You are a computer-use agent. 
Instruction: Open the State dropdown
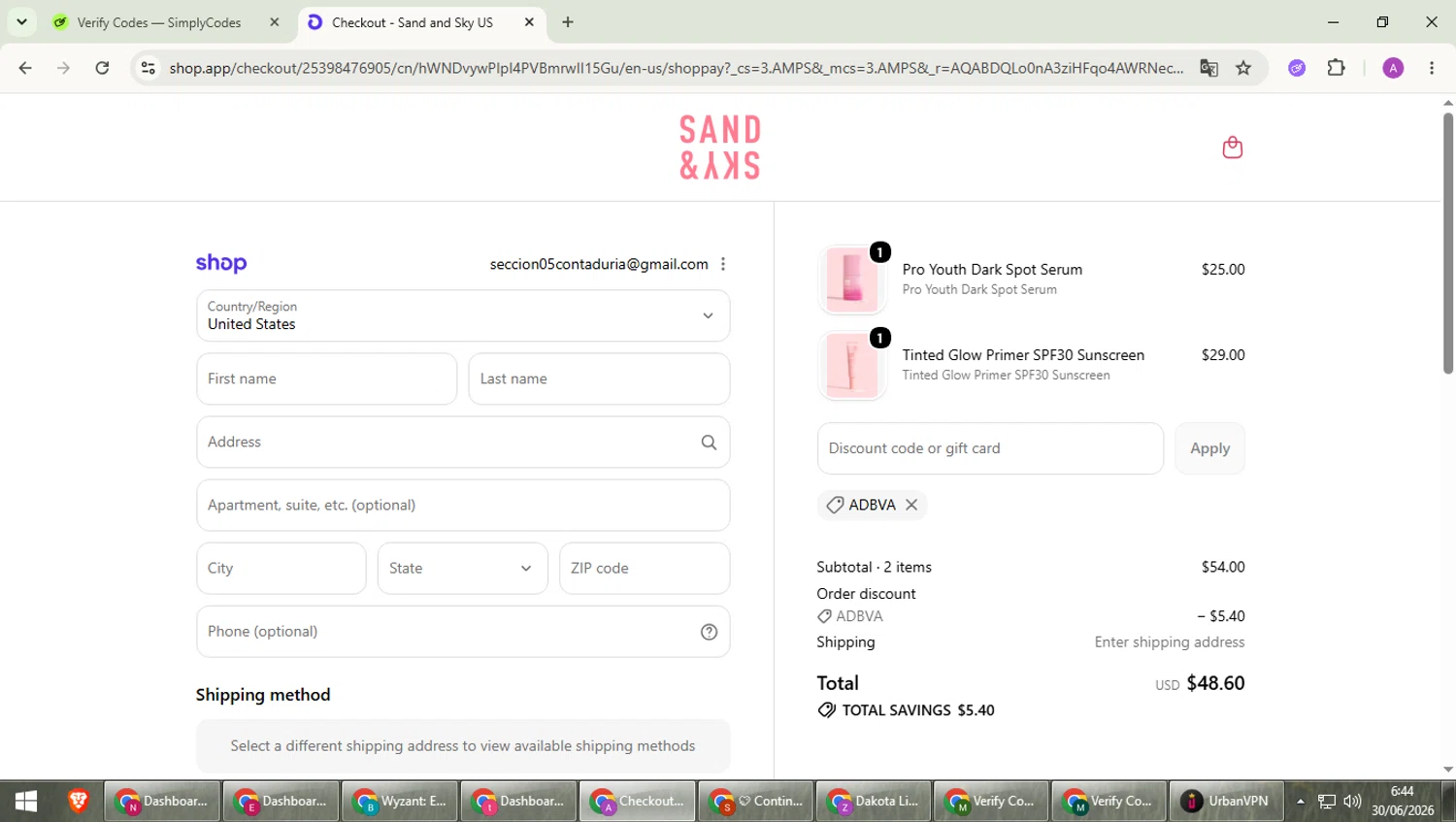[x=462, y=569]
